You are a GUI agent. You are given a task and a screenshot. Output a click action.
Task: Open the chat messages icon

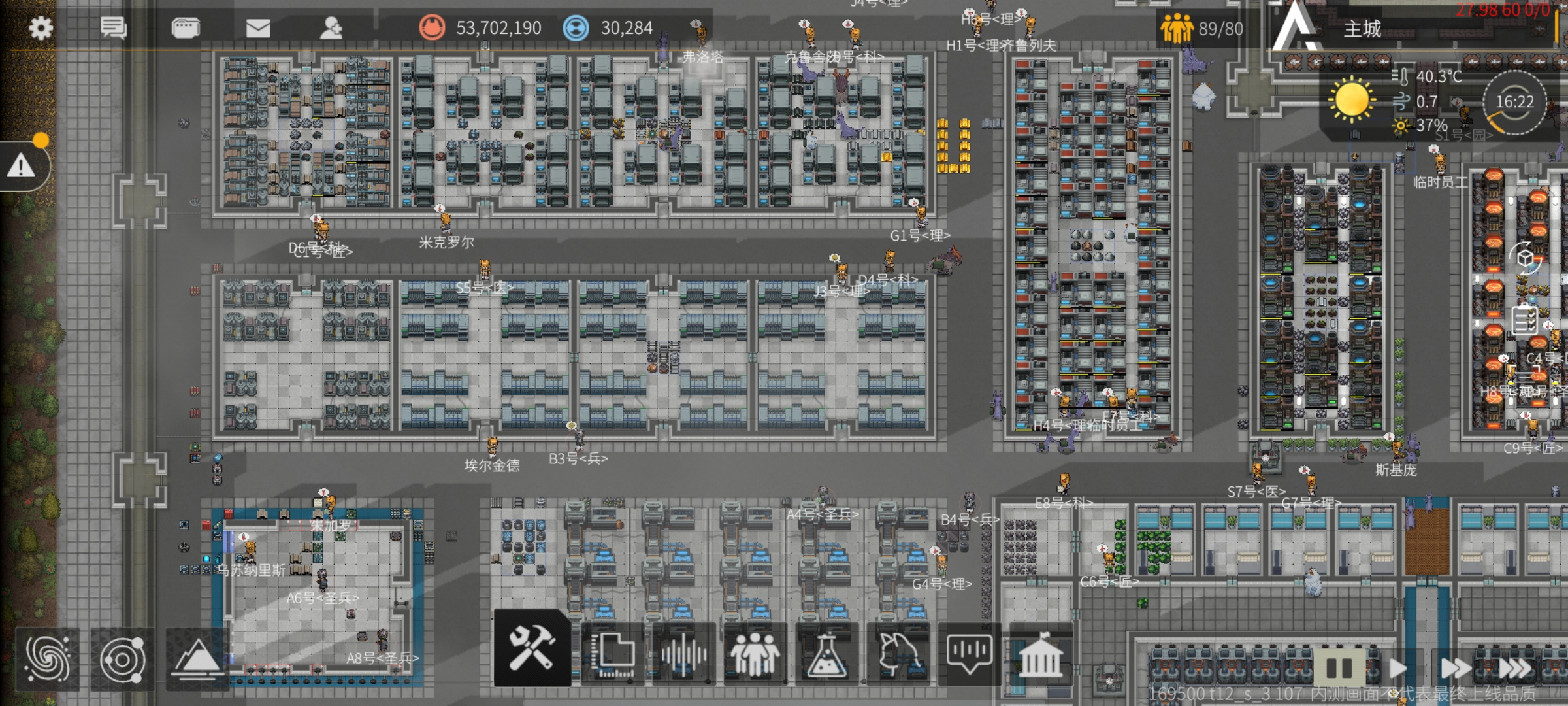(114, 28)
